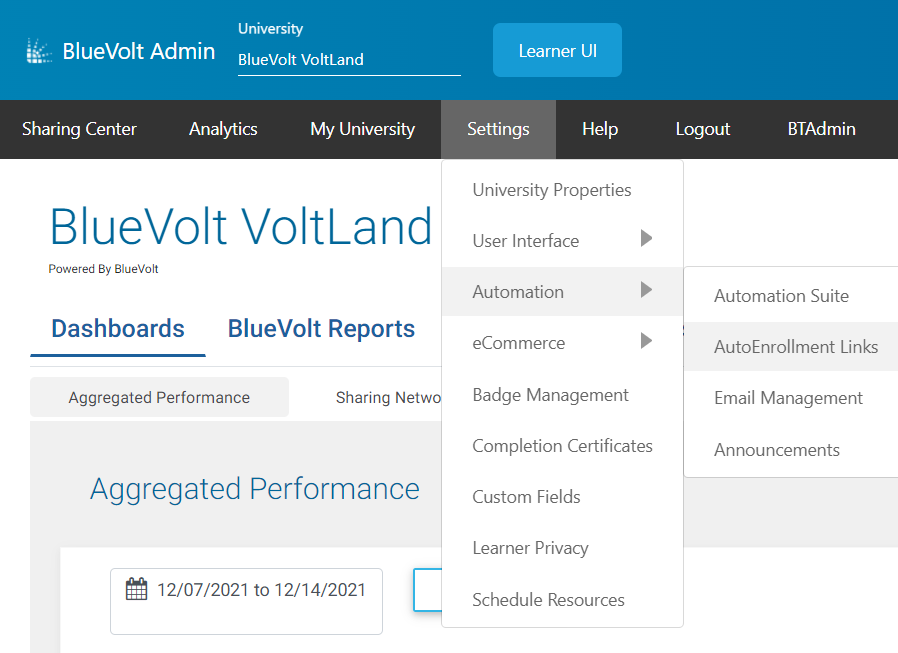
Task: Click the BlueVolt VoltLand page heading
Action: click(x=241, y=227)
